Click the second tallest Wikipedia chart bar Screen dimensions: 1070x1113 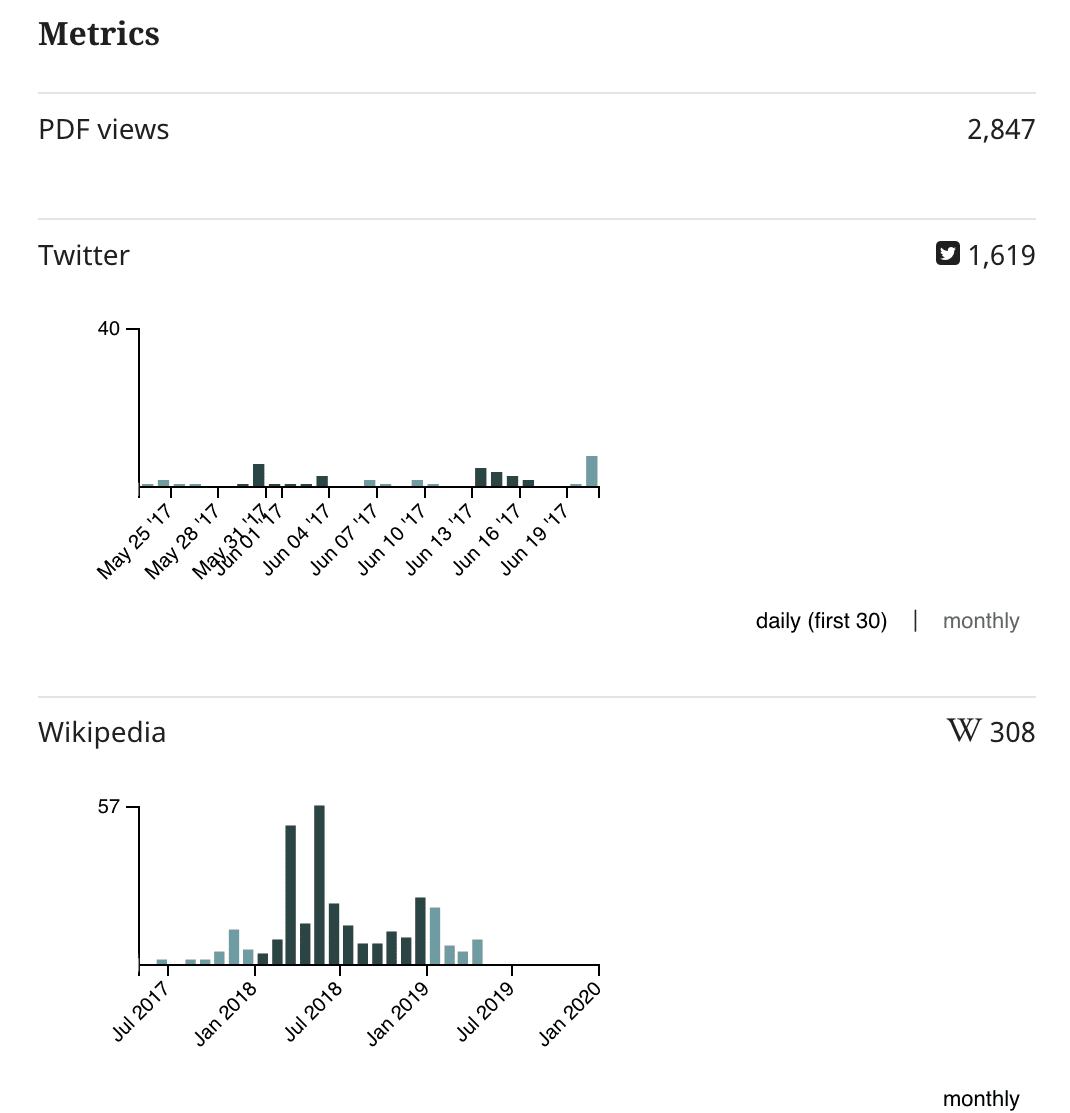[290, 895]
